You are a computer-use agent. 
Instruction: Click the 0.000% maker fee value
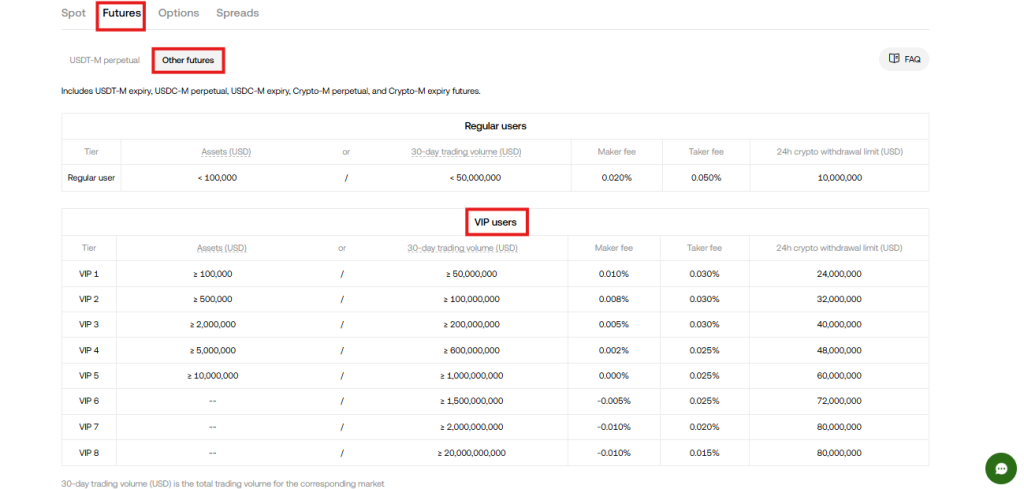click(614, 375)
